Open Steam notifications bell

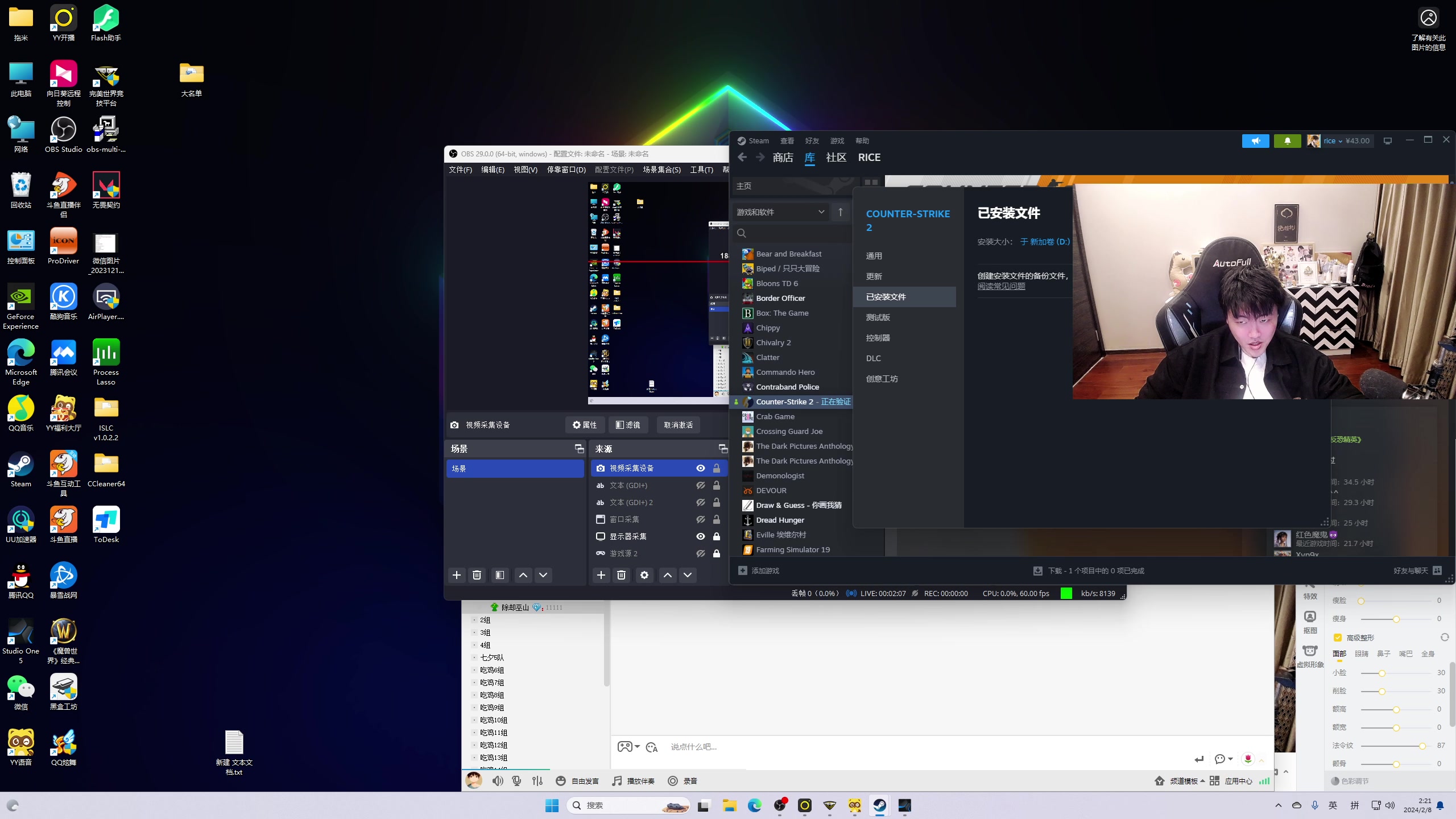1288,140
